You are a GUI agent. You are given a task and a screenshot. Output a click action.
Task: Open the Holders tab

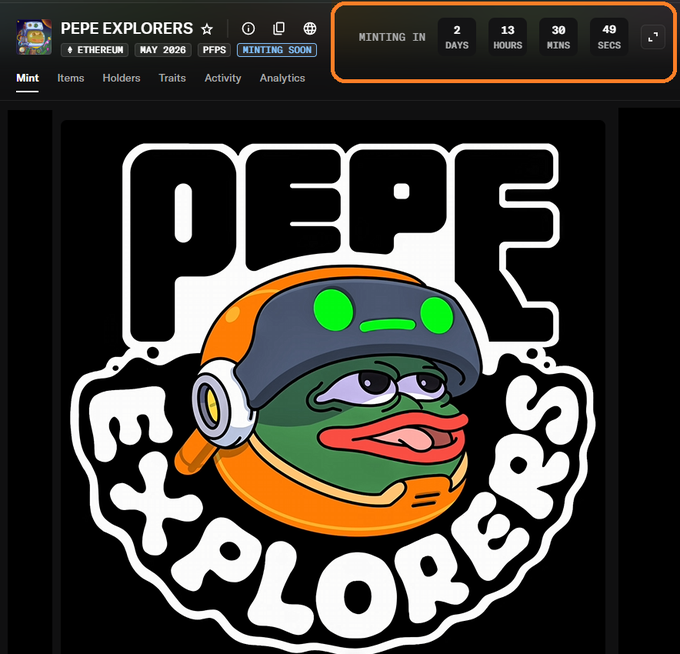[x=121, y=78]
